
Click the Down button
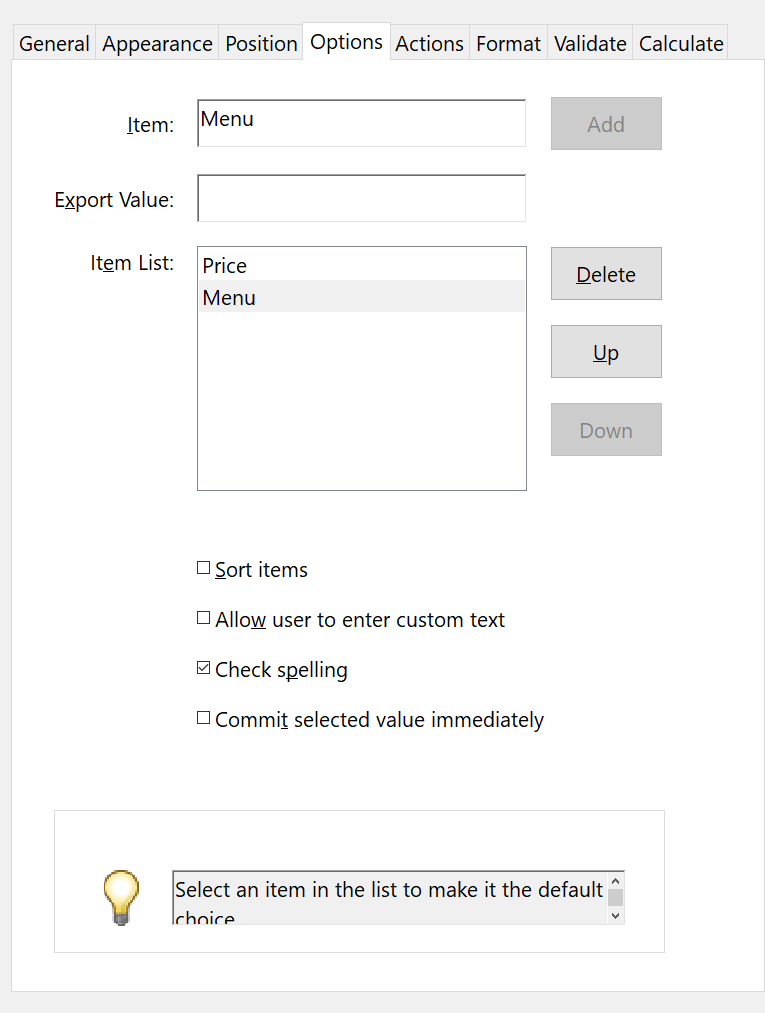point(606,429)
